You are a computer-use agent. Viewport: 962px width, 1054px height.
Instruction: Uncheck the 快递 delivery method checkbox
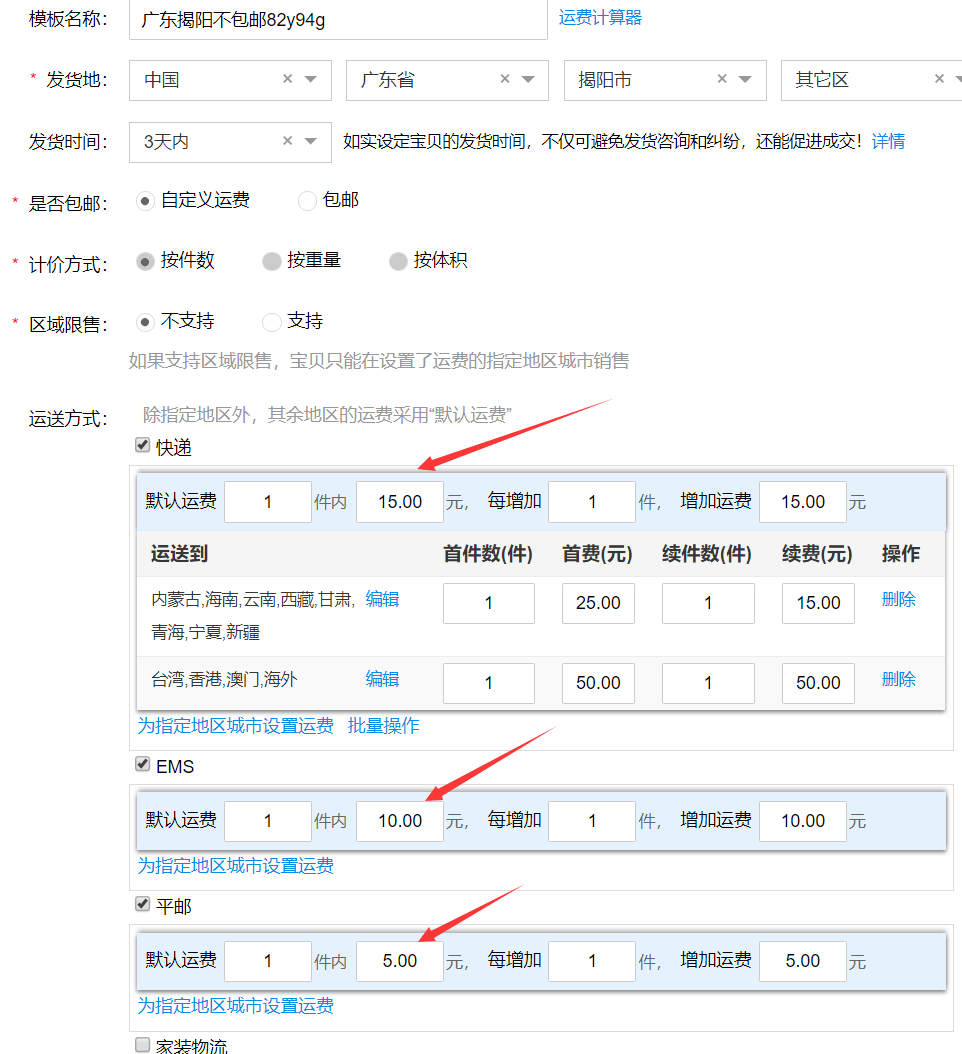tap(143, 445)
